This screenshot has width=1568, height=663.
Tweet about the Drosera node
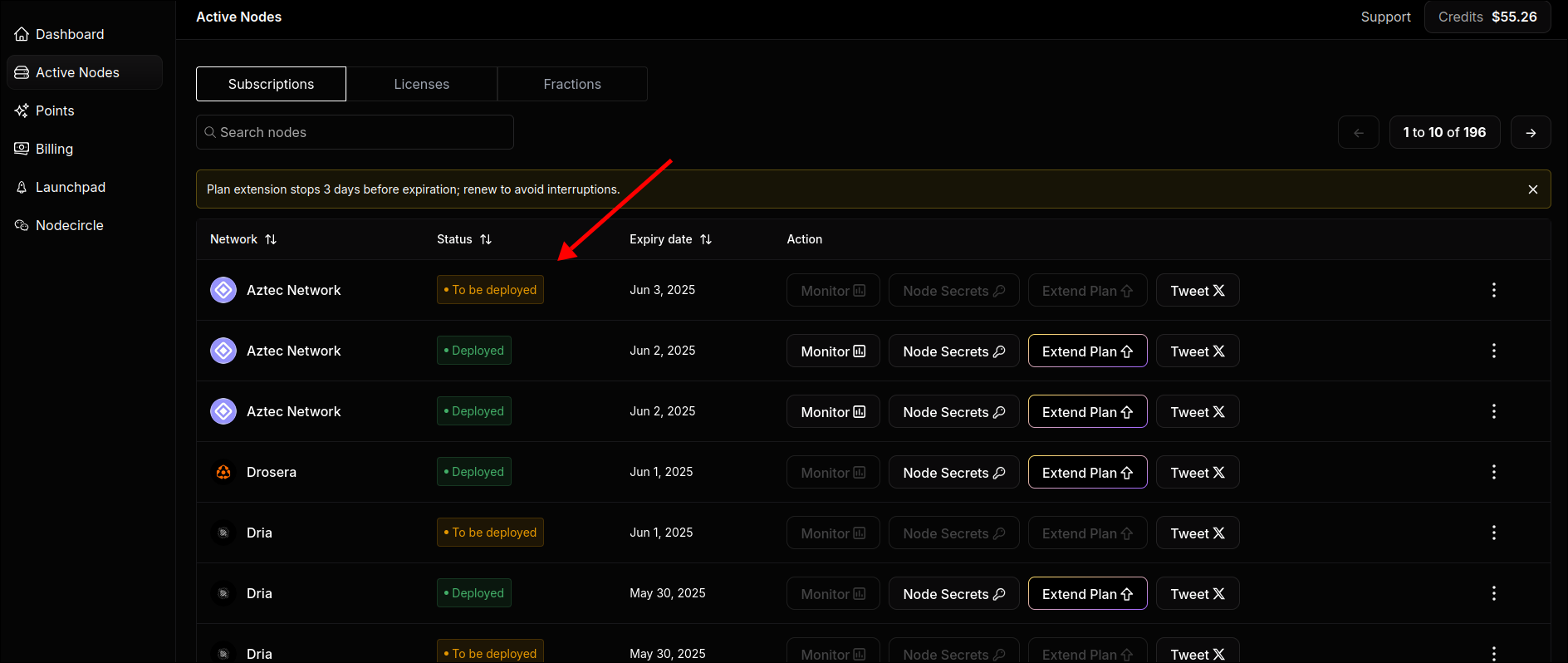(x=1198, y=472)
